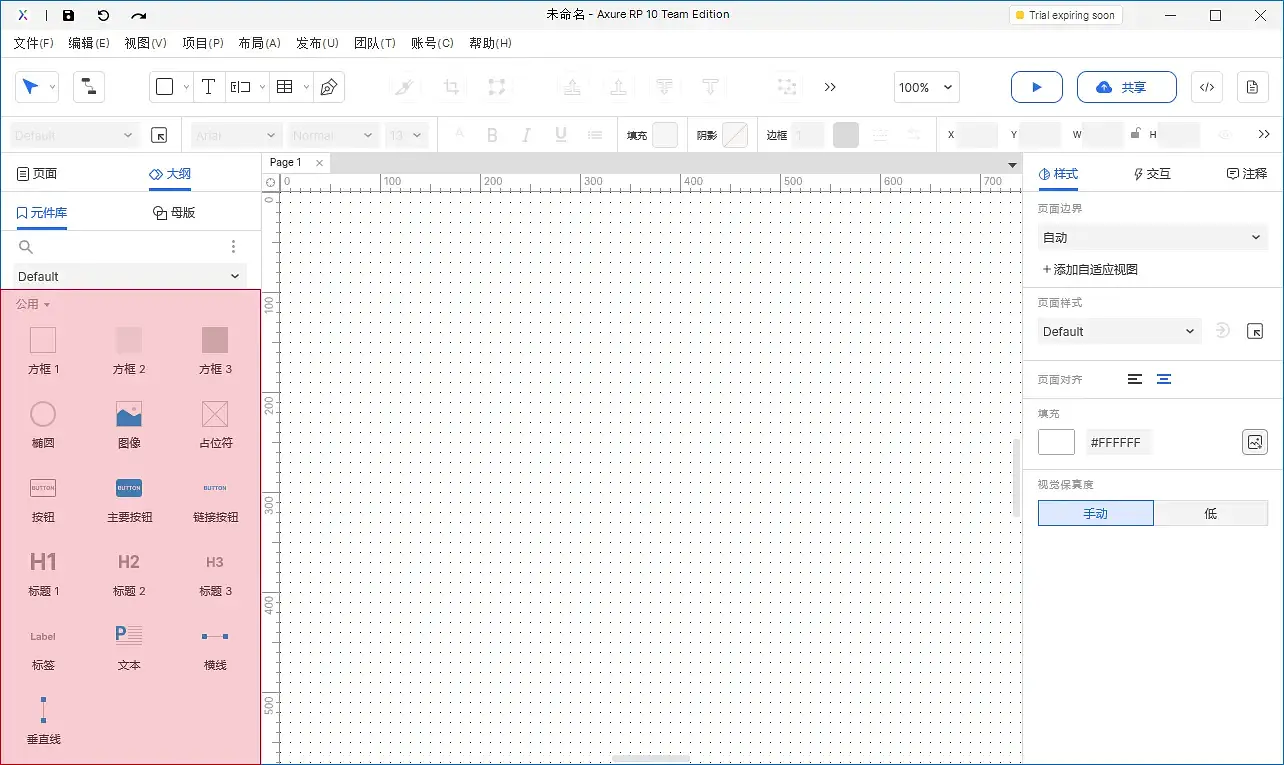The width and height of the screenshot is (1284, 765).
Task: Switch to the 交互 panel tab
Action: [x=1151, y=173]
